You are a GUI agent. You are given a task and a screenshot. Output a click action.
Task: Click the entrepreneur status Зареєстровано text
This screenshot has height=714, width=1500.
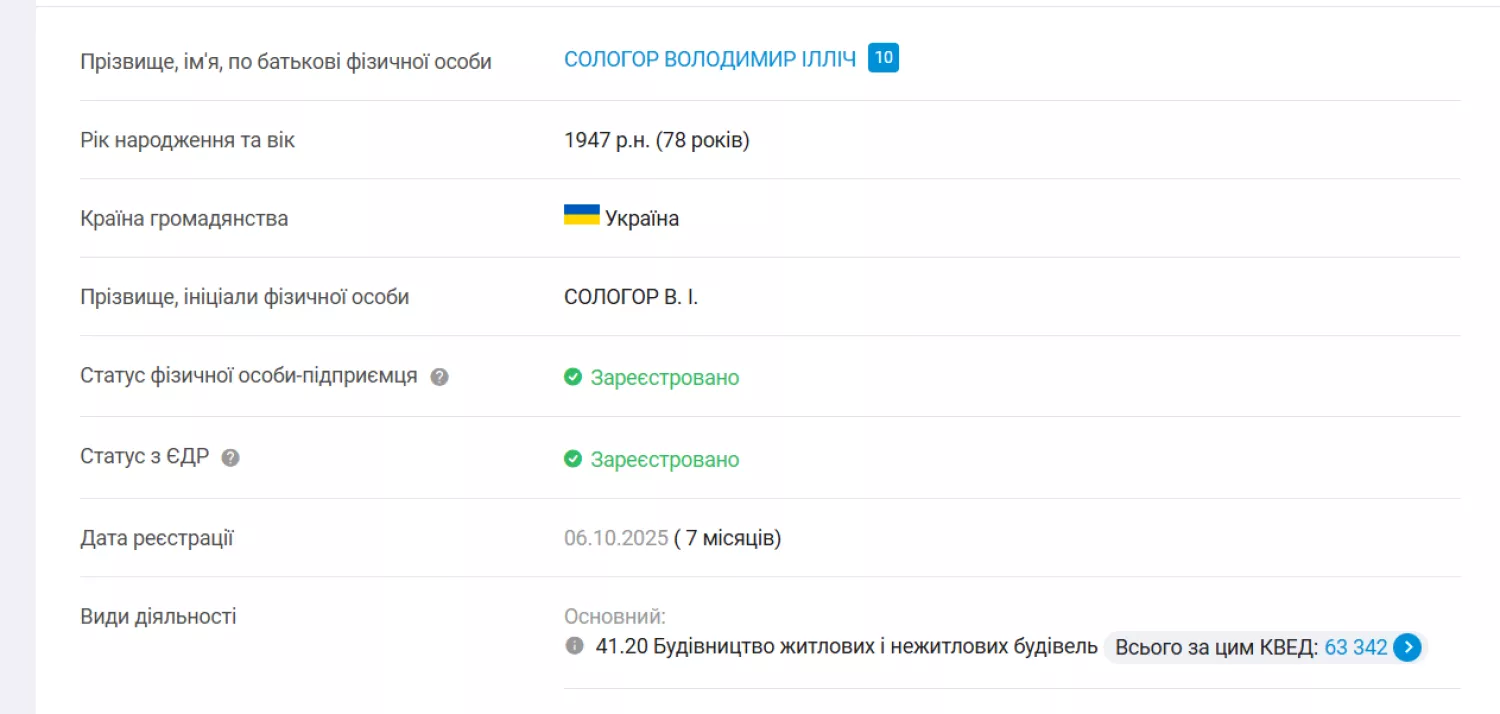(x=665, y=378)
